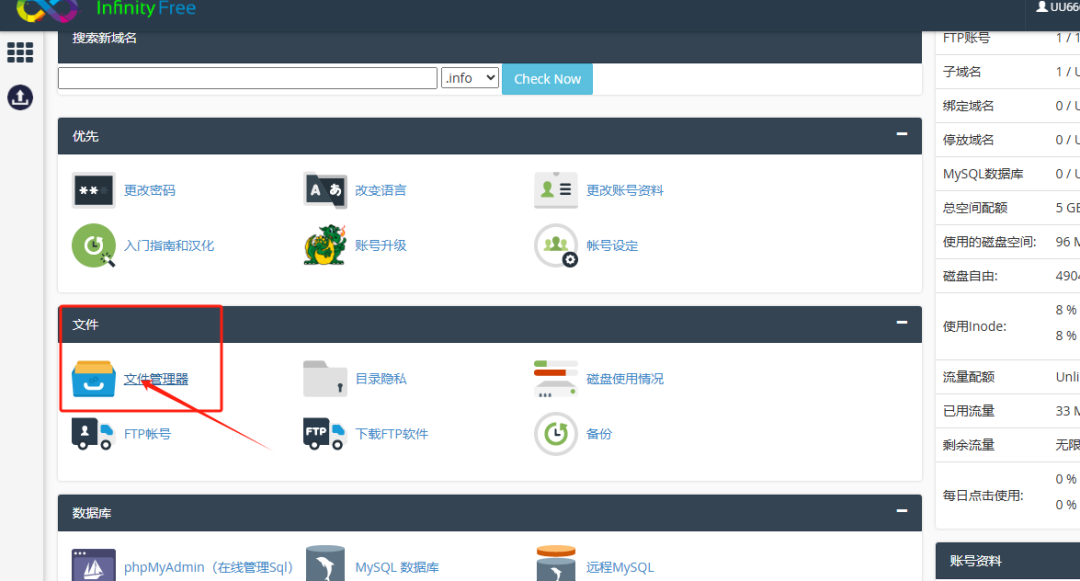Open the 目录隐私 folder lock icon

click(325, 379)
